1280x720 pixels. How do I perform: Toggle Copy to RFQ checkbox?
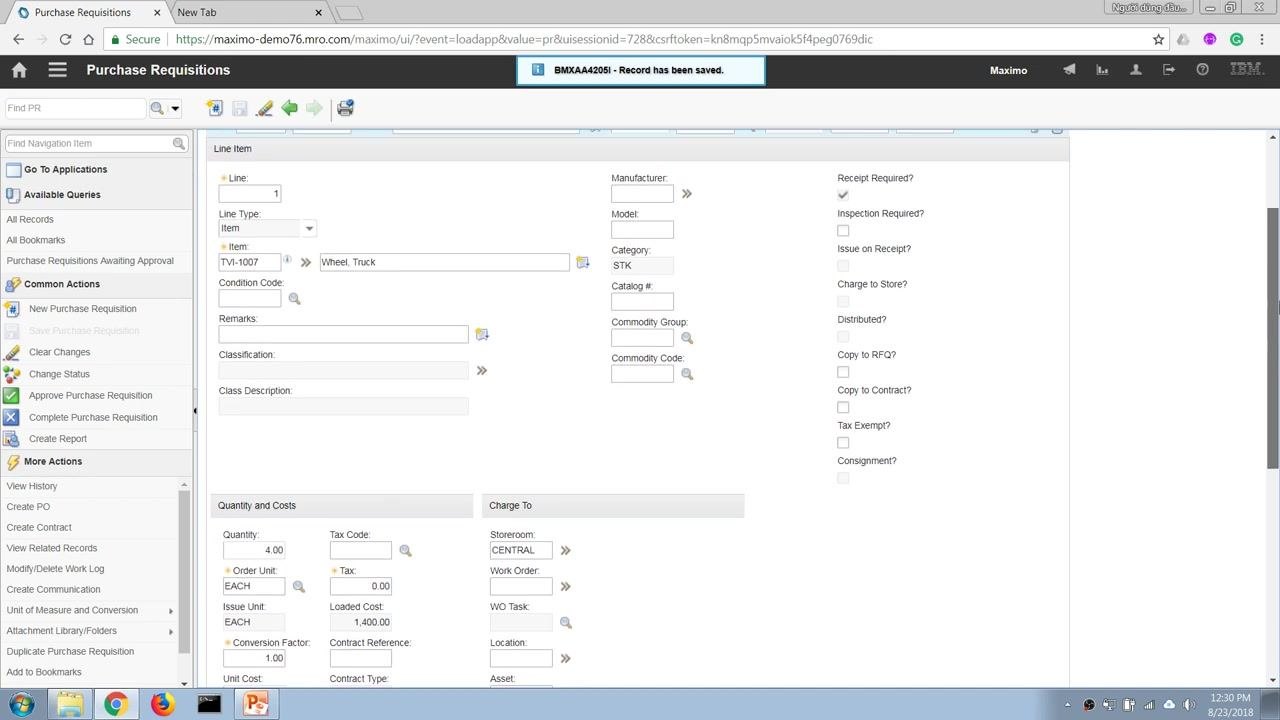point(843,372)
